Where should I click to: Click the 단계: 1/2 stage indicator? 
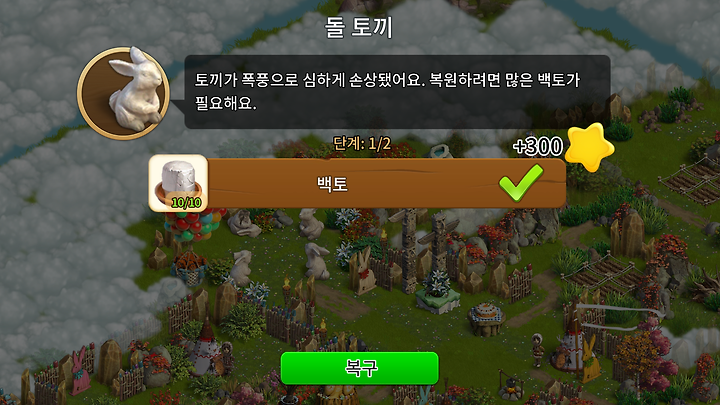click(362, 144)
